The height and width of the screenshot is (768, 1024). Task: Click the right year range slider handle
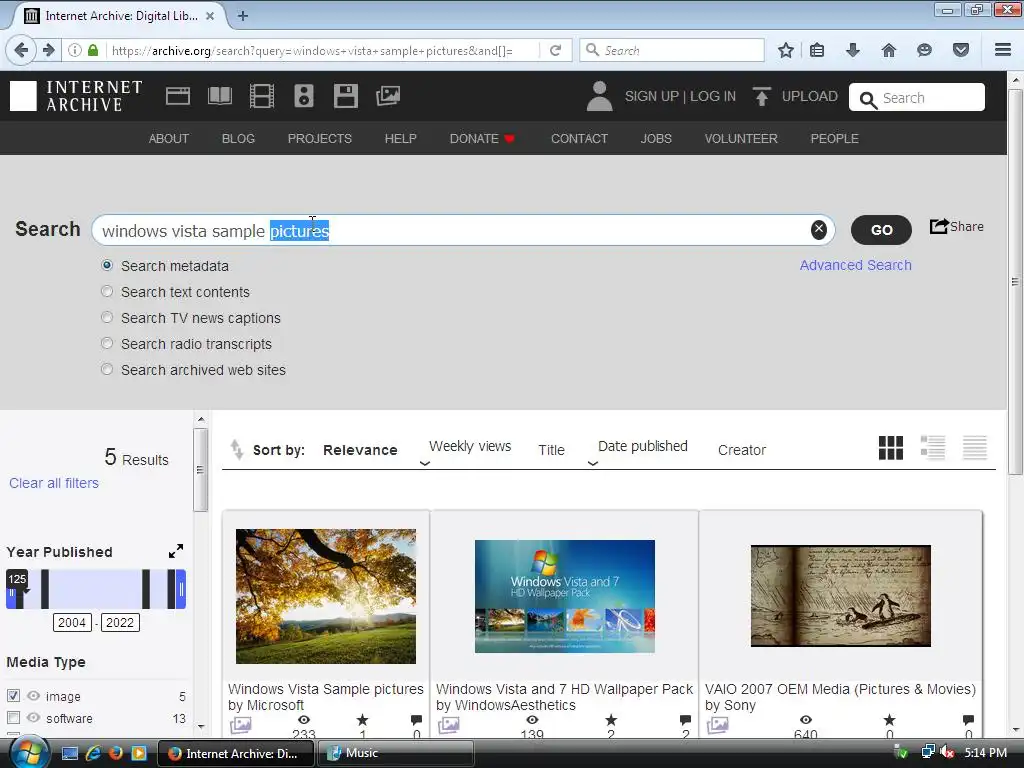(181, 589)
